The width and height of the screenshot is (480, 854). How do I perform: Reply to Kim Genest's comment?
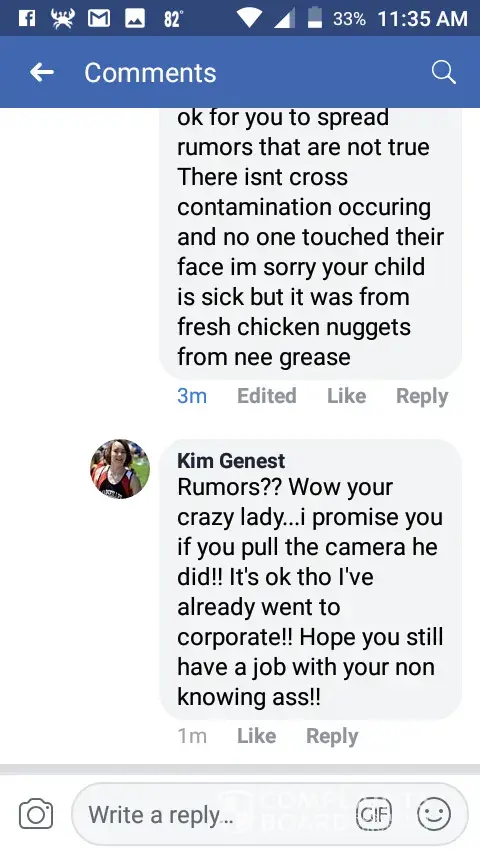coord(332,736)
